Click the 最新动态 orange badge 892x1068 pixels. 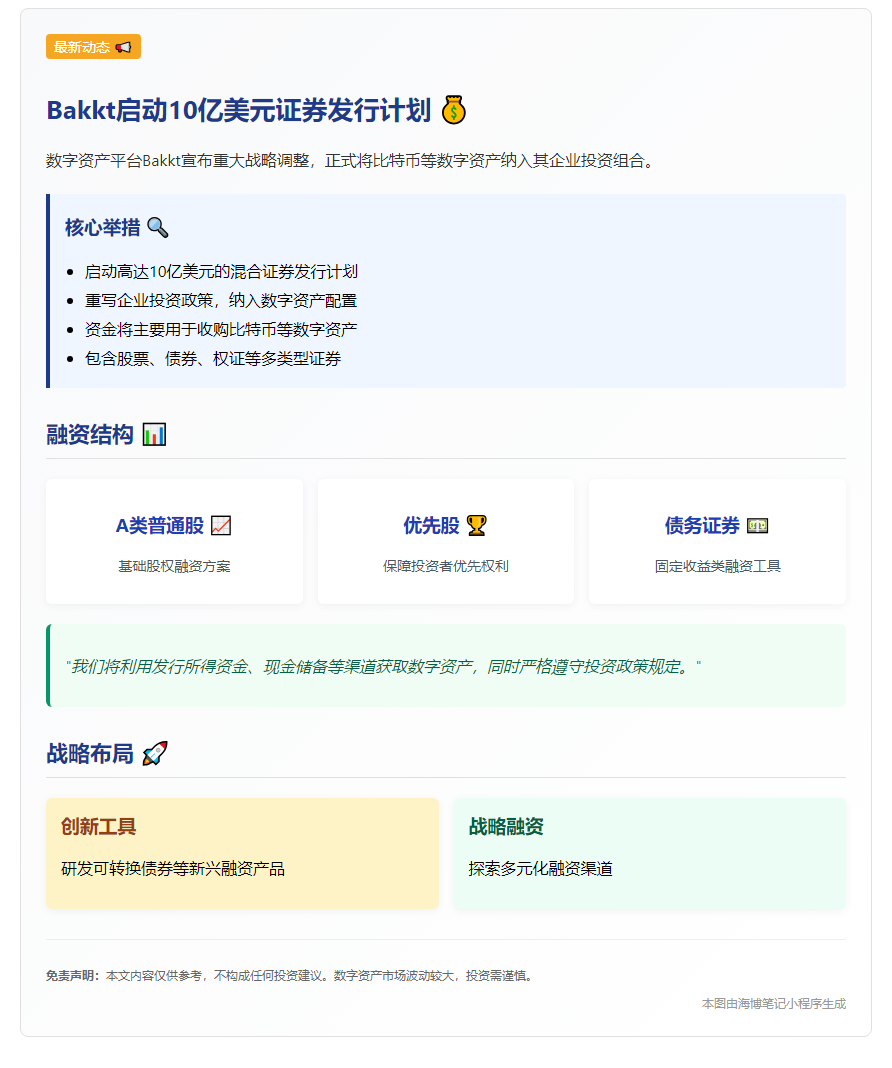tap(93, 47)
